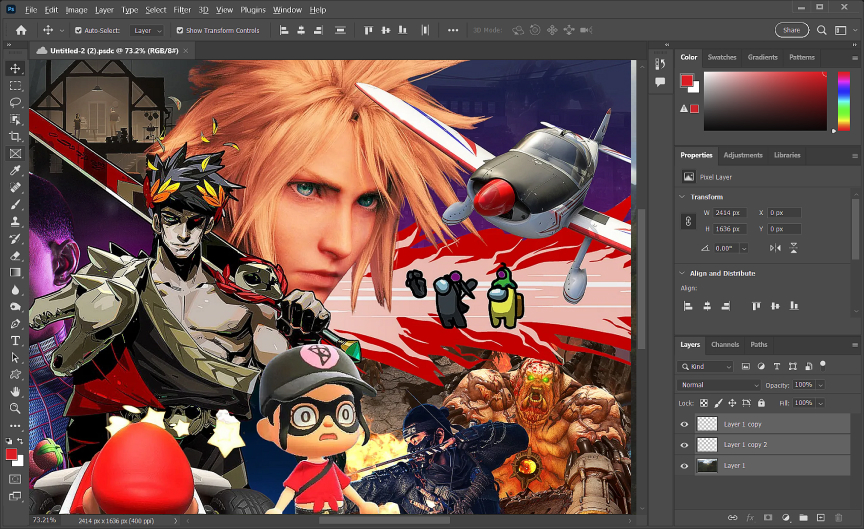Select the Zoom tool
The width and height of the screenshot is (864, 529).
[x=15, y=408]
